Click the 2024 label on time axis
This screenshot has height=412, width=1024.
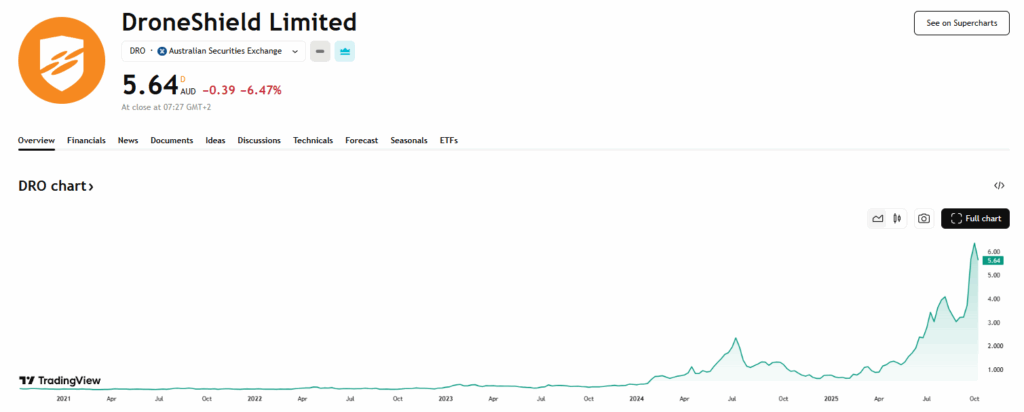[637, 398]
